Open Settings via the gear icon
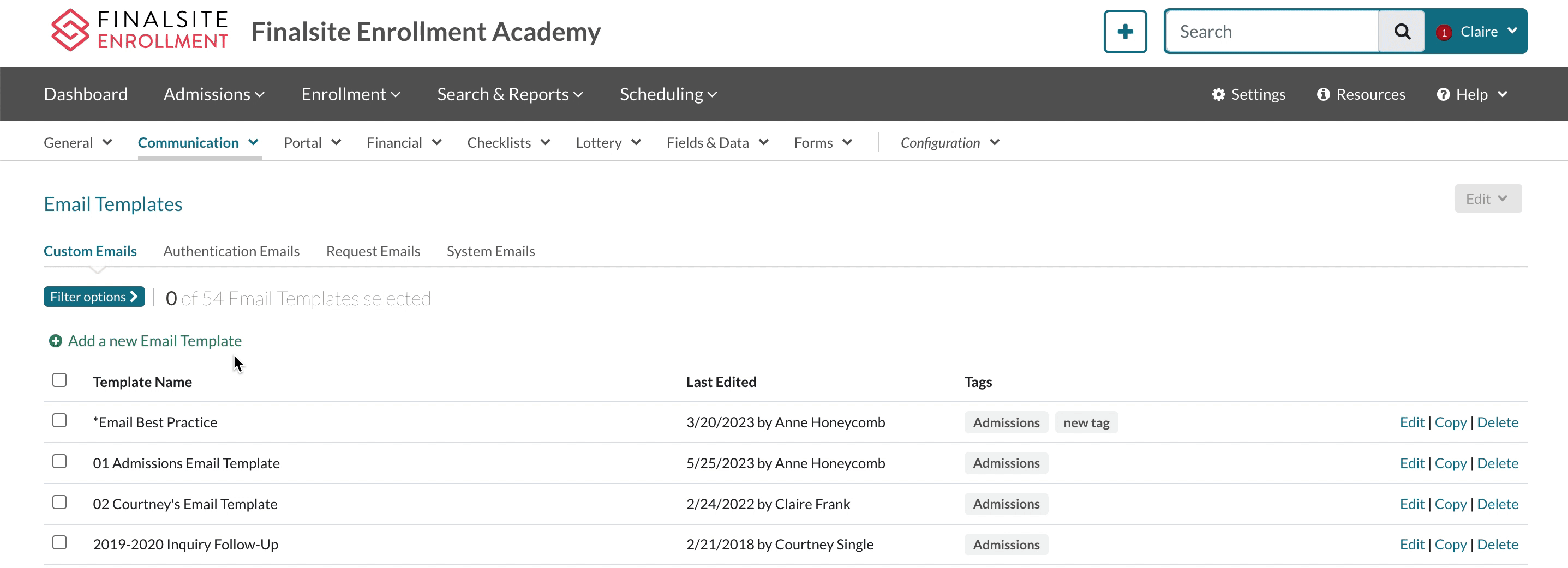Screen dimensions: 1568x568 1218,94
